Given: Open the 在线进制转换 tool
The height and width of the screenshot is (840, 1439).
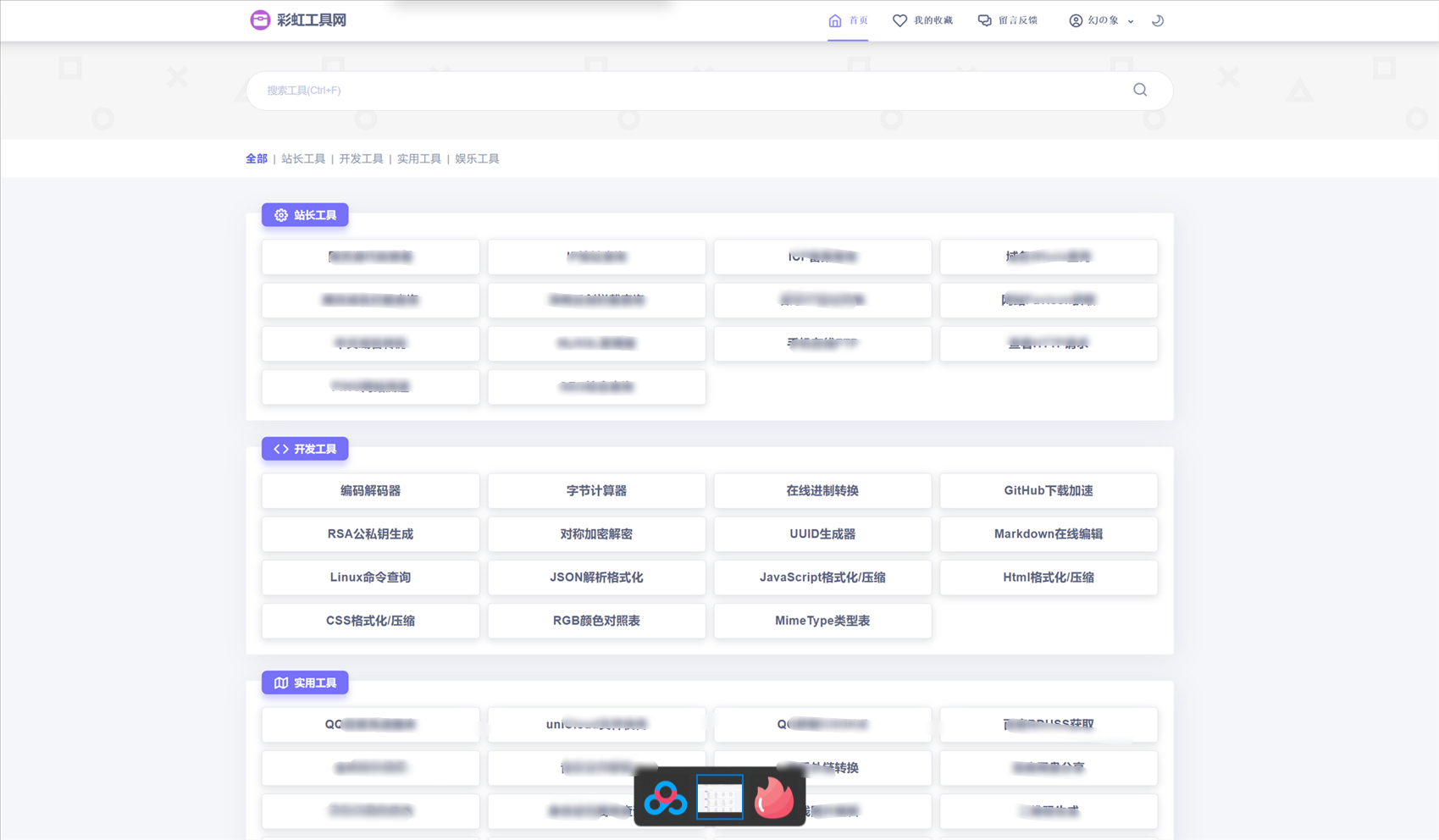Looking at the screenshot, I should pos(822,491).
